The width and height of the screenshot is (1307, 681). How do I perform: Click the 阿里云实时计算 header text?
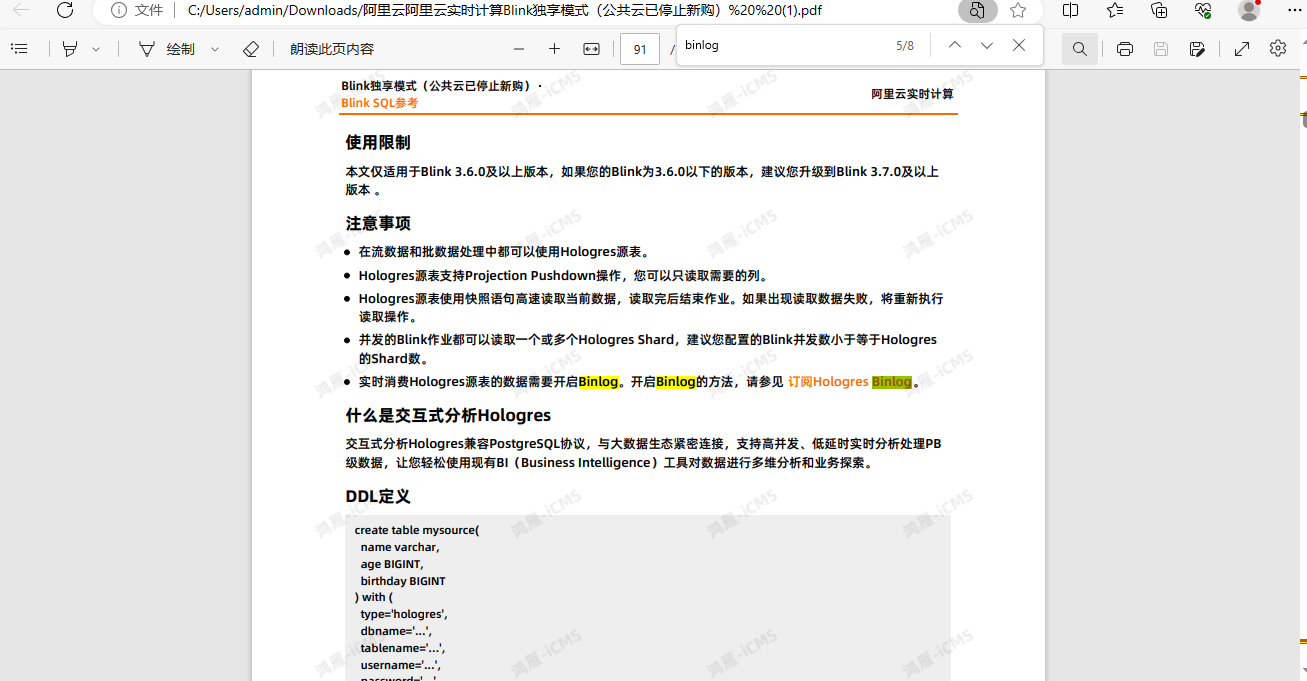click(912, 94)
